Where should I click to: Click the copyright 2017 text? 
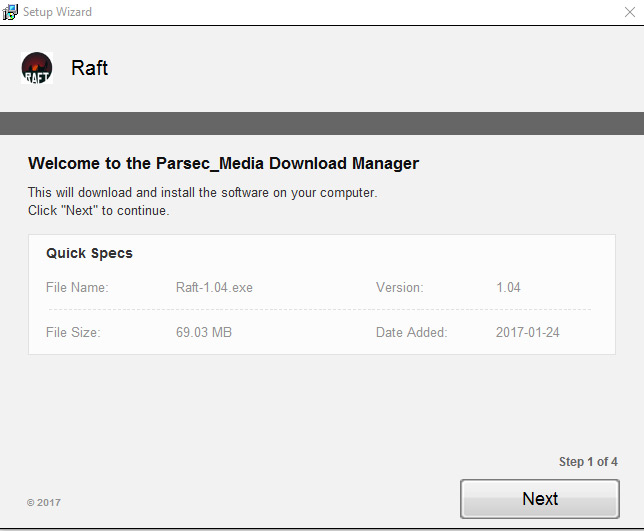(44, 502)
